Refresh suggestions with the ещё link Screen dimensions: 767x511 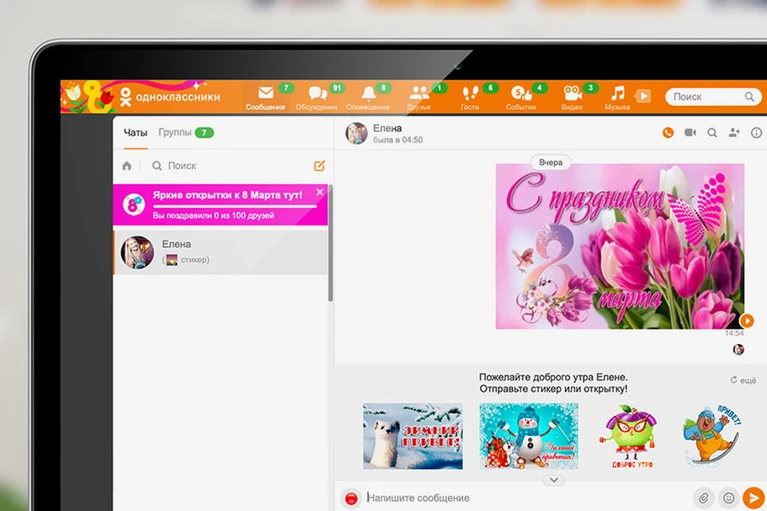click(743, 380)
